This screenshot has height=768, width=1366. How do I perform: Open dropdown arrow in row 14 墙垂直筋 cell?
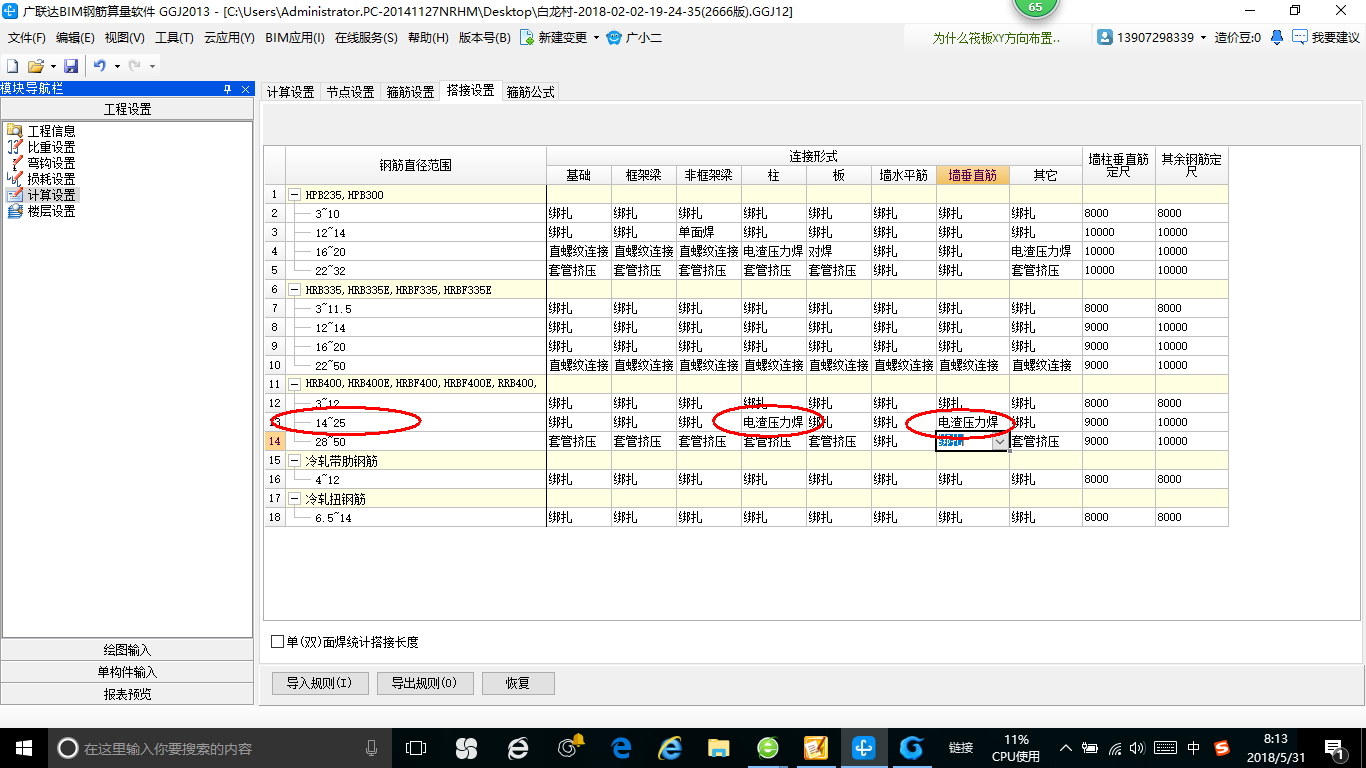tap(999, 442)
